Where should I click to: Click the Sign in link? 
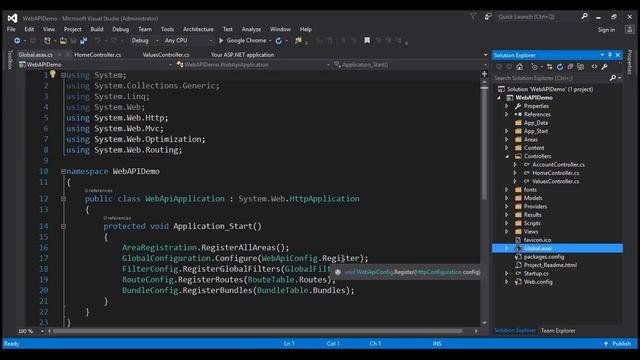coord(606,30)
